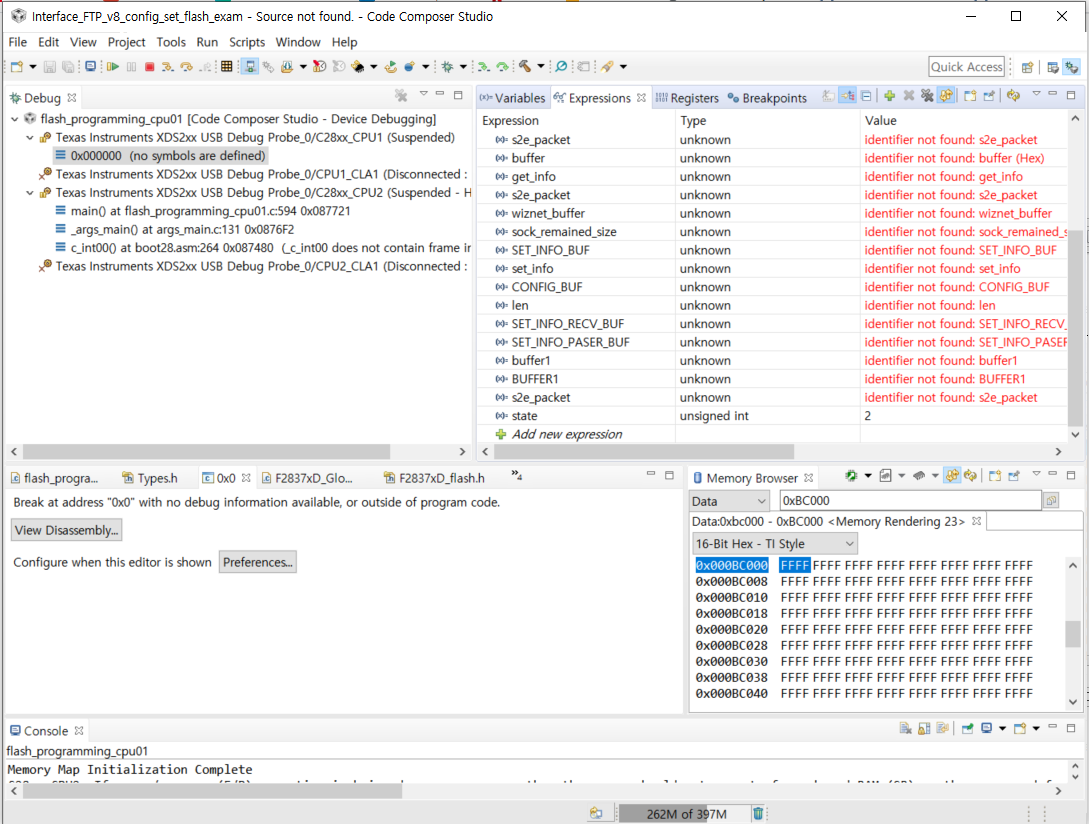Click the Resume debug button
The height and width of the screenshot is (824, 1089).
113,67
